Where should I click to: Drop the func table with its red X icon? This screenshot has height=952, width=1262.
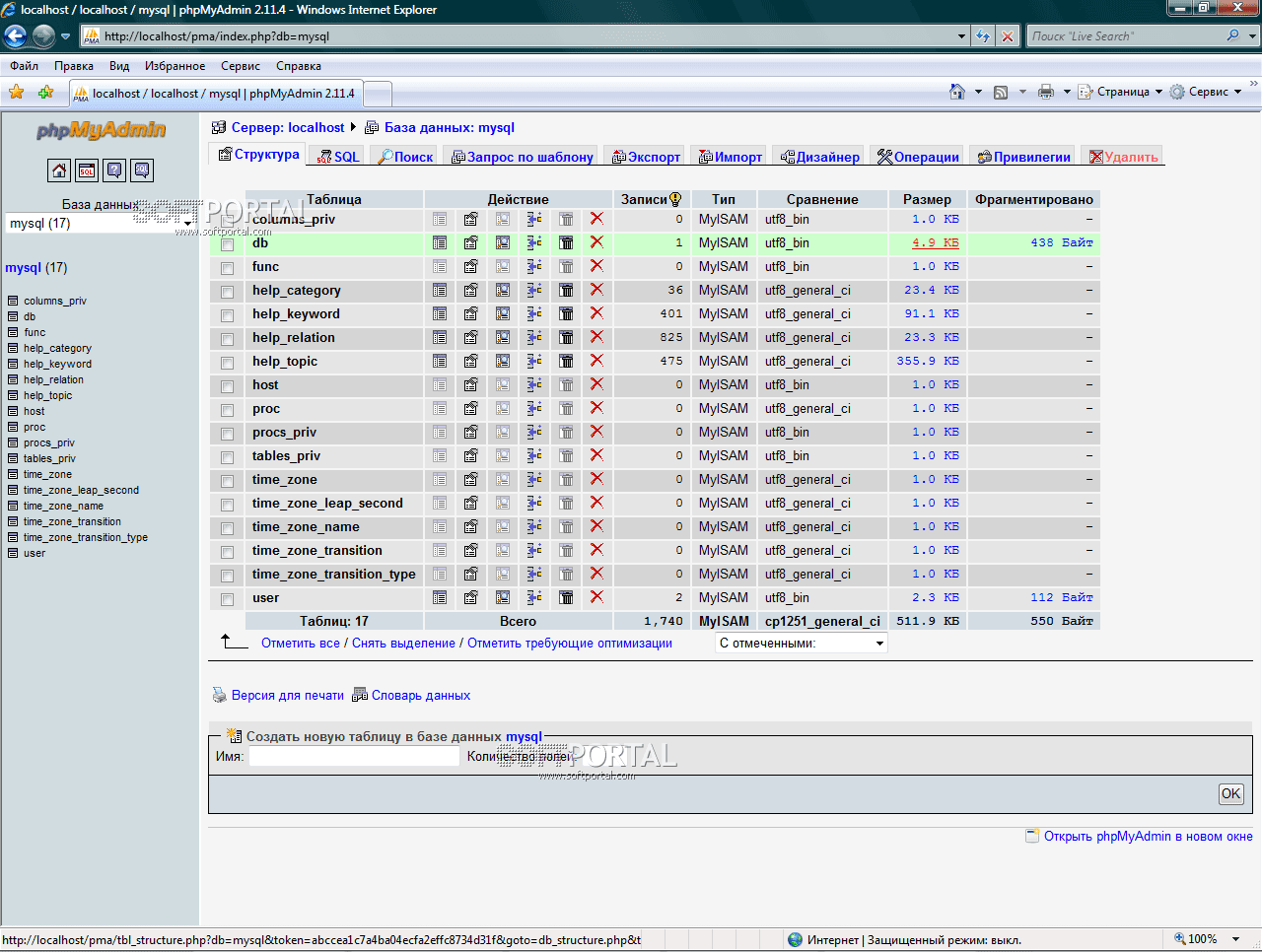tap(596, 266)
